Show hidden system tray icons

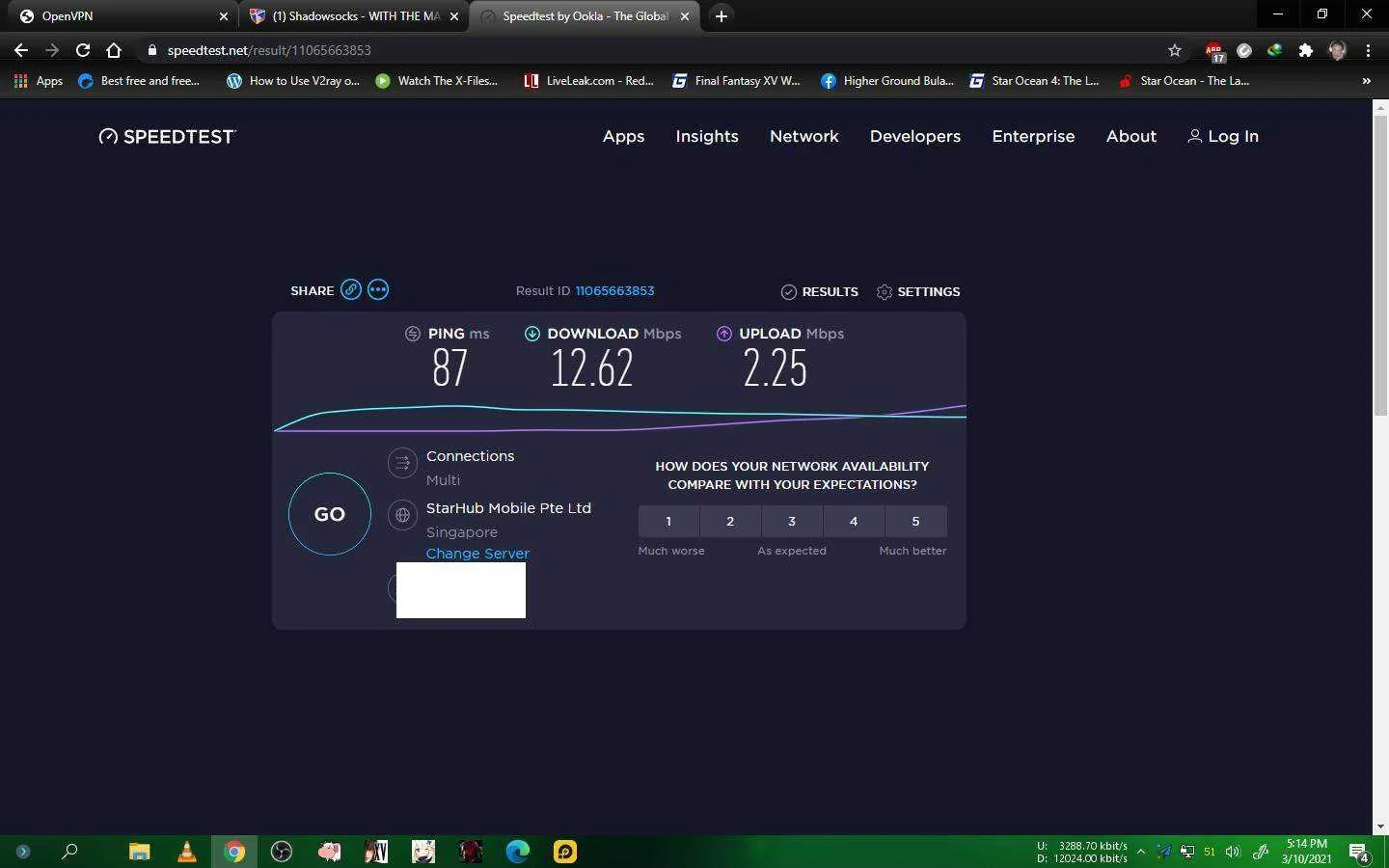coord(1141,852)
